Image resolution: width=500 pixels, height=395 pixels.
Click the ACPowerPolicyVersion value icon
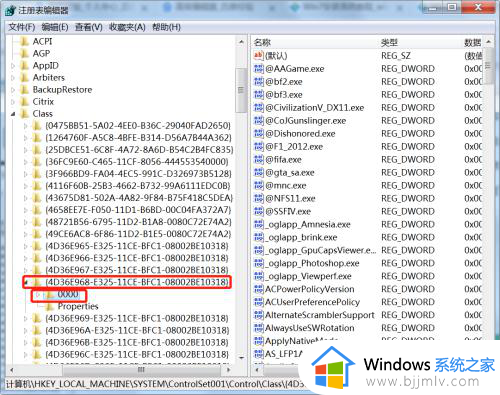259,289
